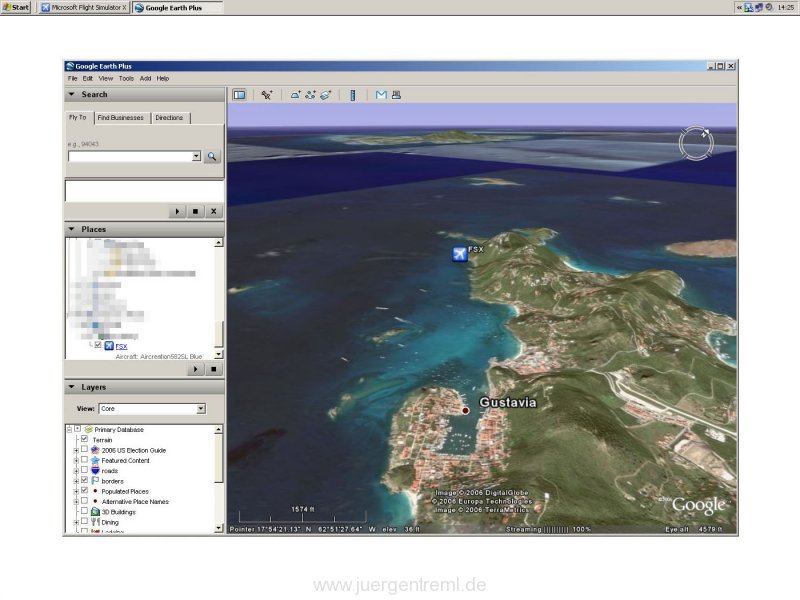Screen dimensions: 800x600
Task: Collapse the Search panel triangle
Action: [71, 94]
